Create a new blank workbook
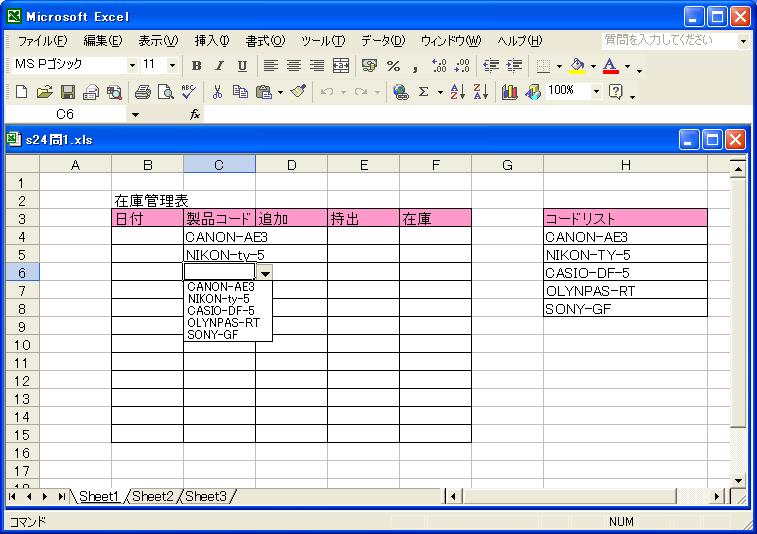This screenshot has height=534, width=757. 21,92
